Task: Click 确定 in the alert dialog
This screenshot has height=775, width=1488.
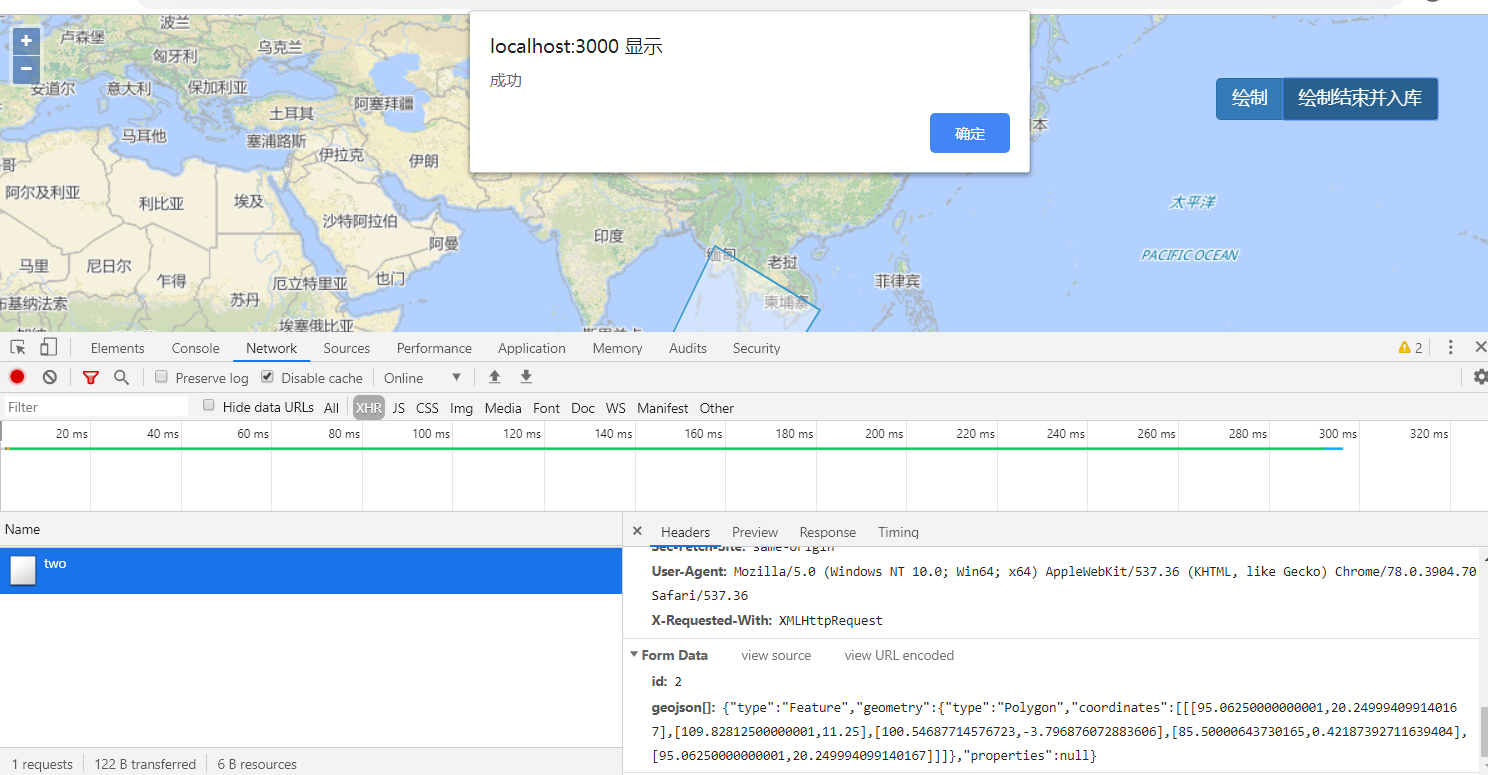Action: (x=970, y=133)
